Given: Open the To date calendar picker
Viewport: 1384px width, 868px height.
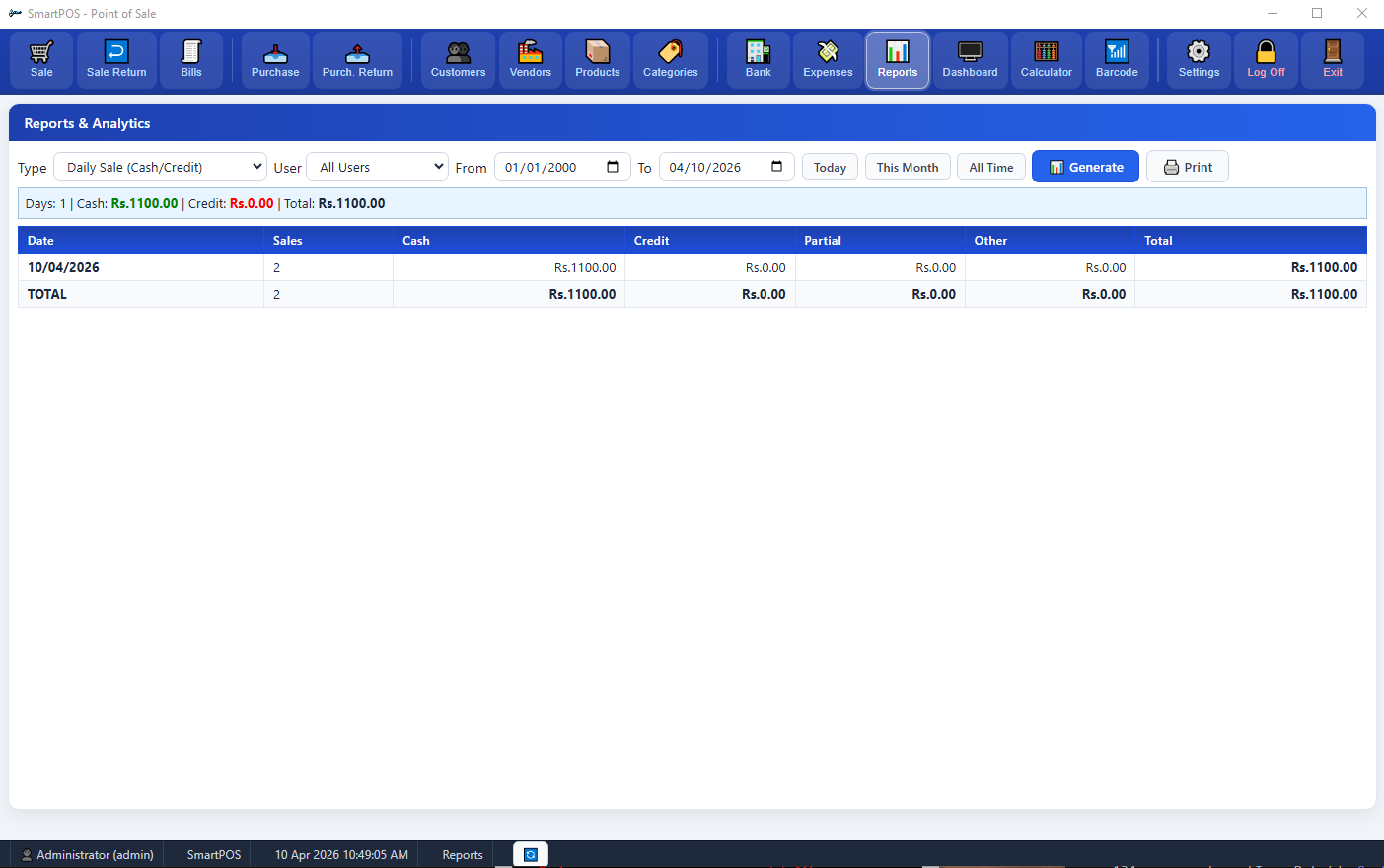Looking at the screenshot, I should [777, 167].
